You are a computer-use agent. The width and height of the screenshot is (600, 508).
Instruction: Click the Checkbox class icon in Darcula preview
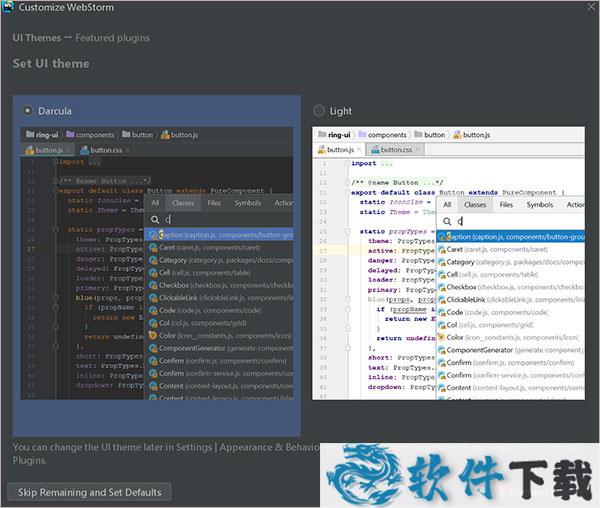[x=153, y=285]
